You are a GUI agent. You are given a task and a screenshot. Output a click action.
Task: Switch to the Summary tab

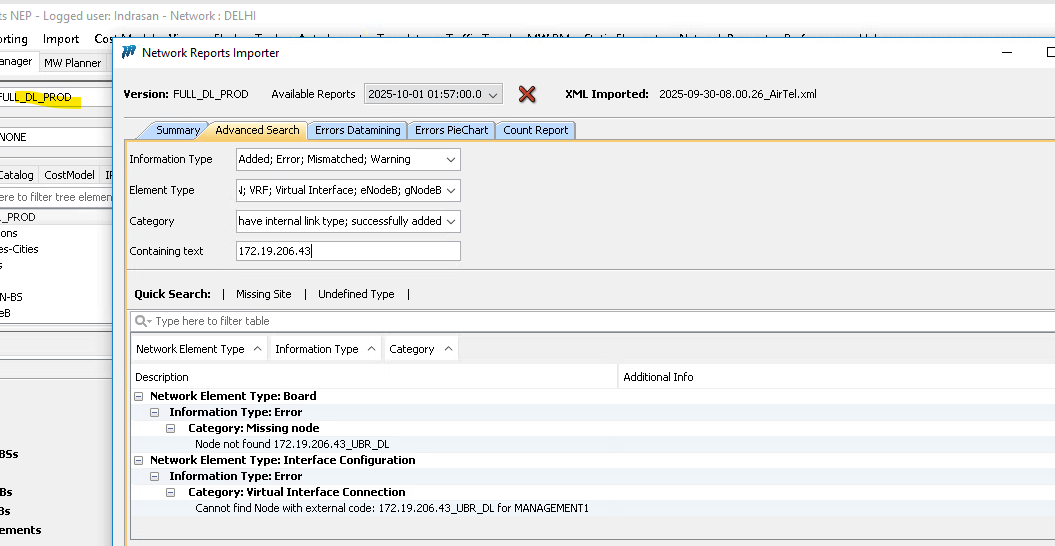pyautogui.click(x=177, y=130)
